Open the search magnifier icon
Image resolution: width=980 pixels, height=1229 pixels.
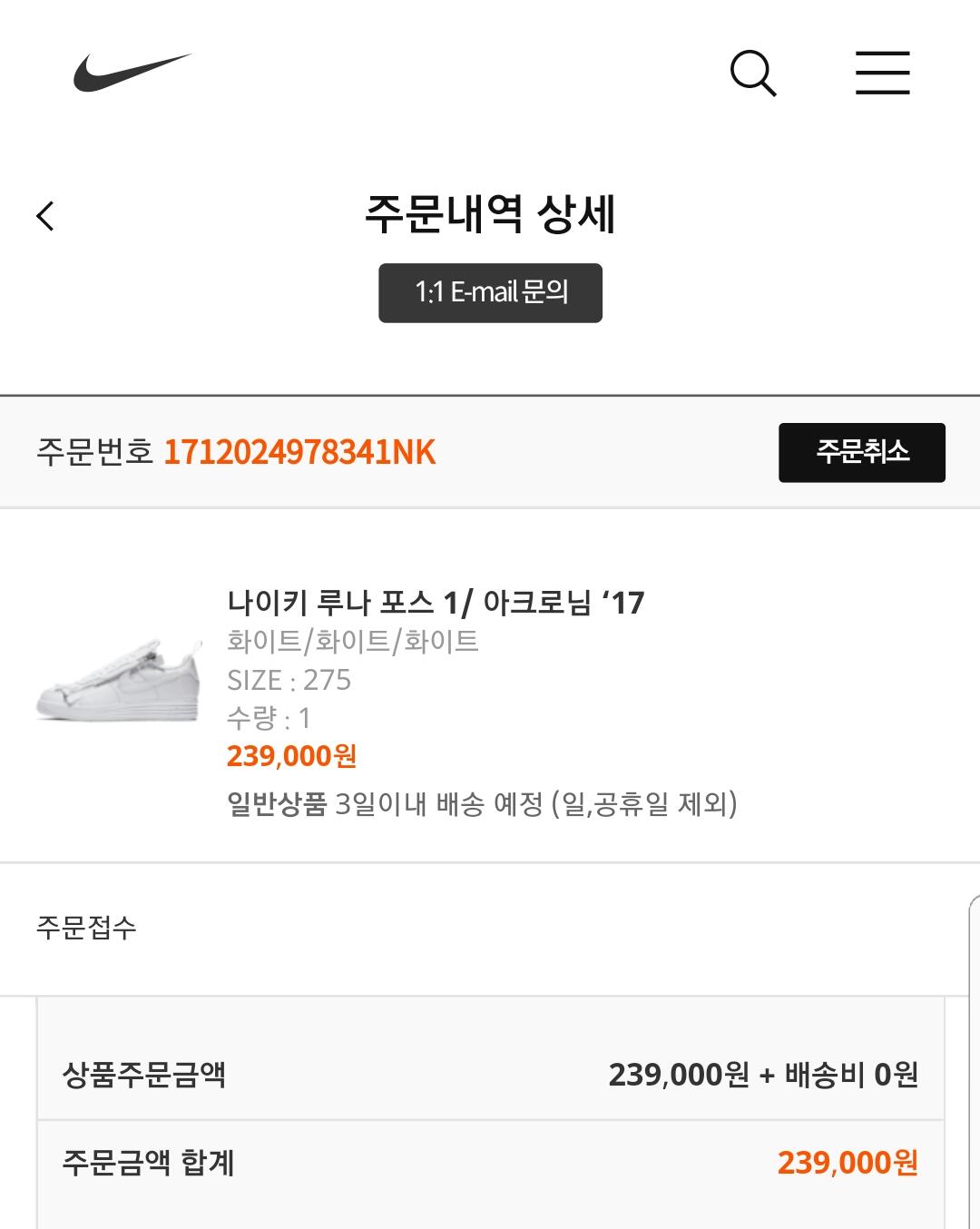pyautogui.click(x=753, y=73)
